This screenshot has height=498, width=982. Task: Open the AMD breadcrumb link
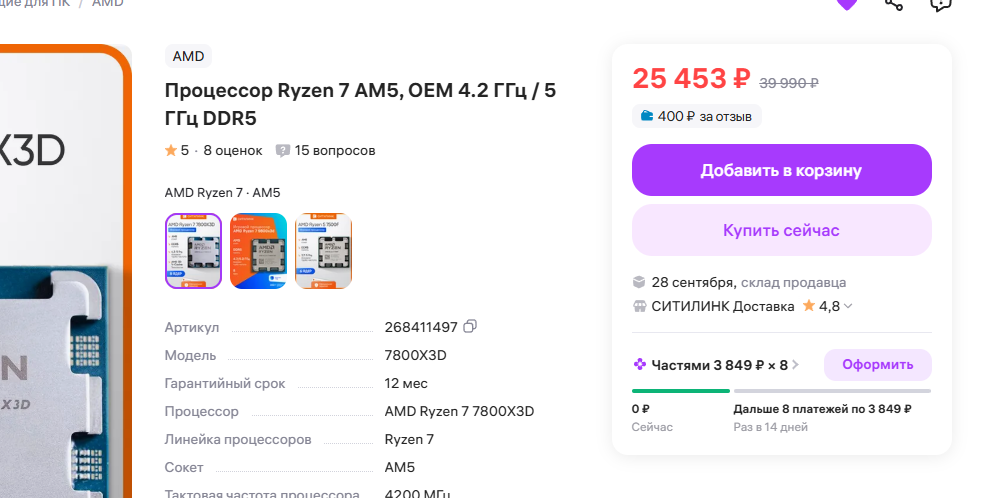click(108, 3)
